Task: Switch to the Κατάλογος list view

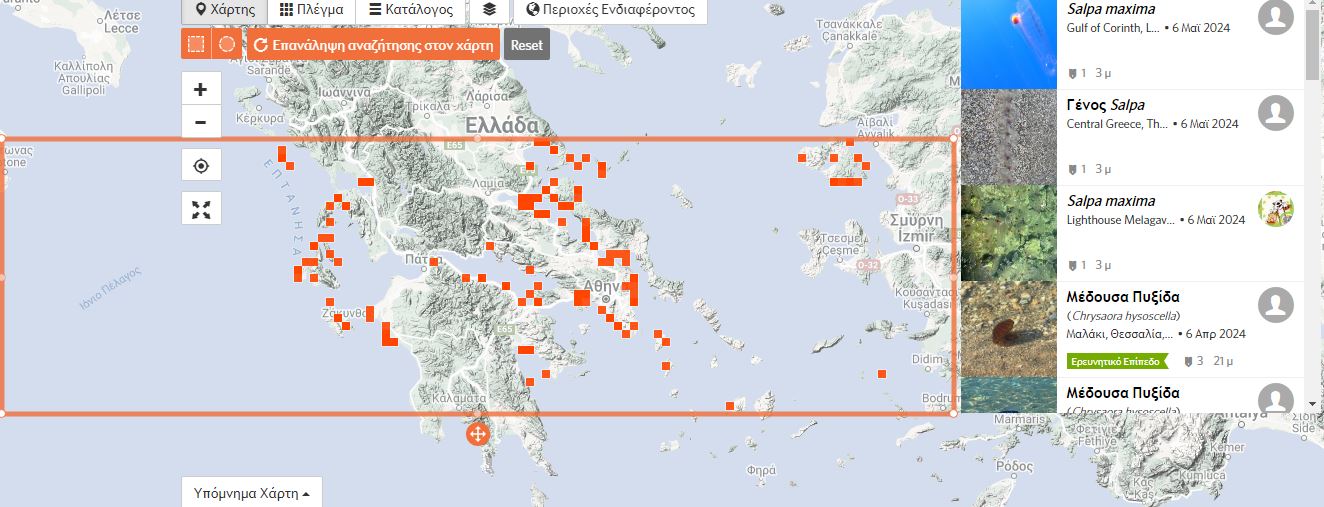Action: tap(411, 10)
